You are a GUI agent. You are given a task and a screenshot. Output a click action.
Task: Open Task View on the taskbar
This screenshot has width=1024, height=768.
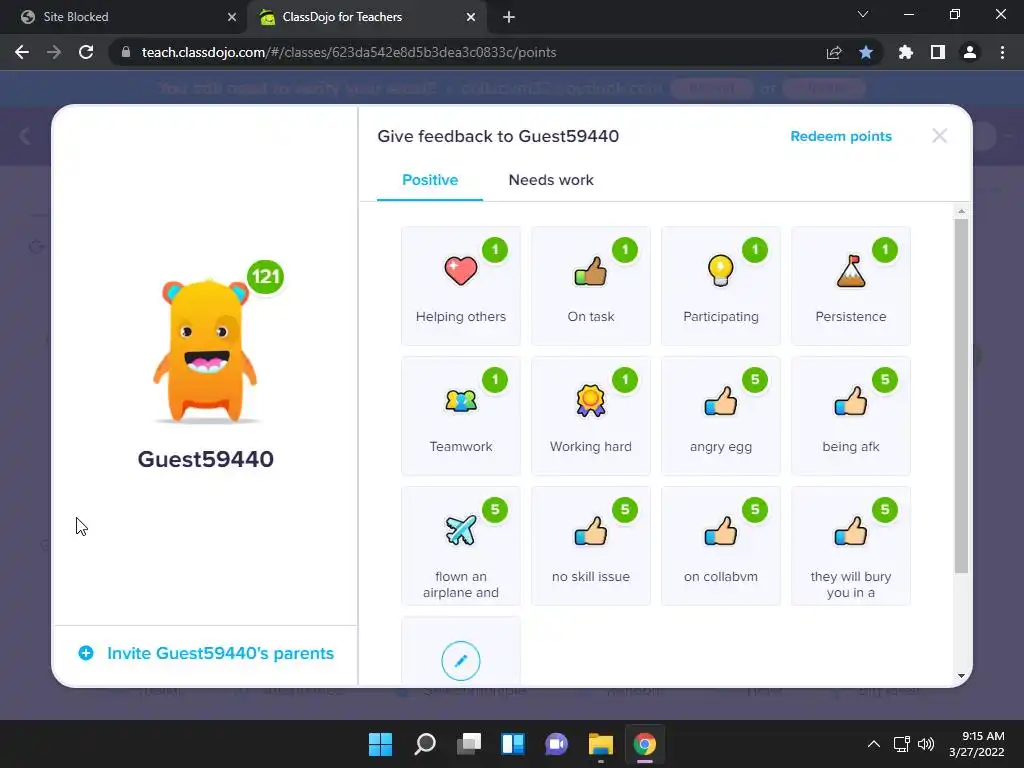pyautogui.click(x=468, y=744)
